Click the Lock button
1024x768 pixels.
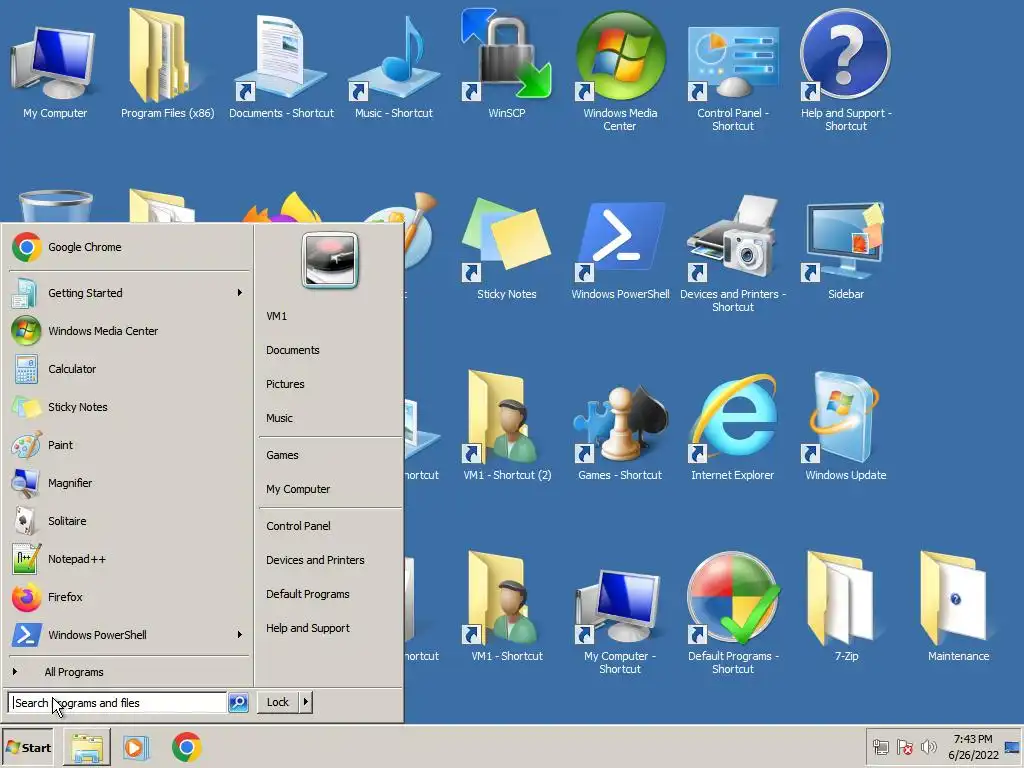point(278,702)
